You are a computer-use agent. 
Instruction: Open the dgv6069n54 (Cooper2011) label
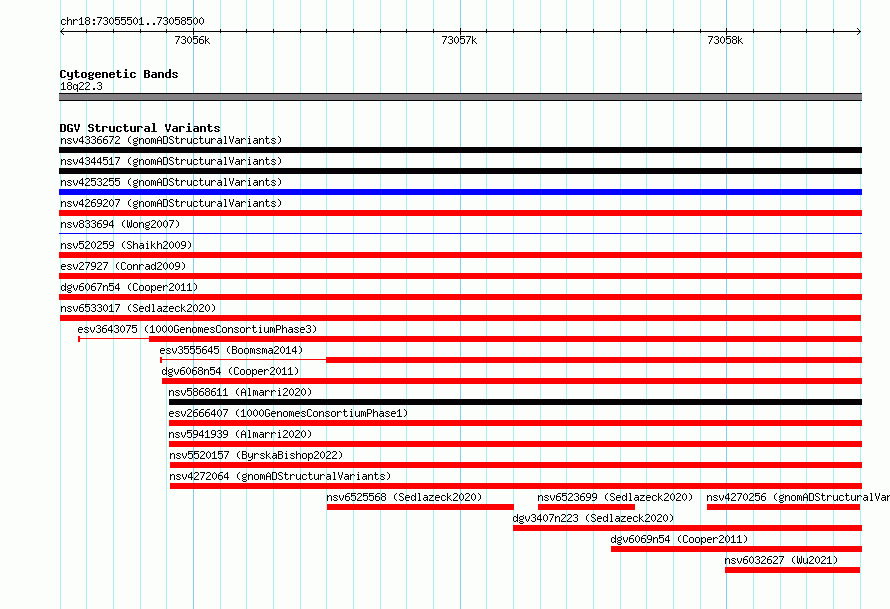pyautogui.click(x=679, y=539)
